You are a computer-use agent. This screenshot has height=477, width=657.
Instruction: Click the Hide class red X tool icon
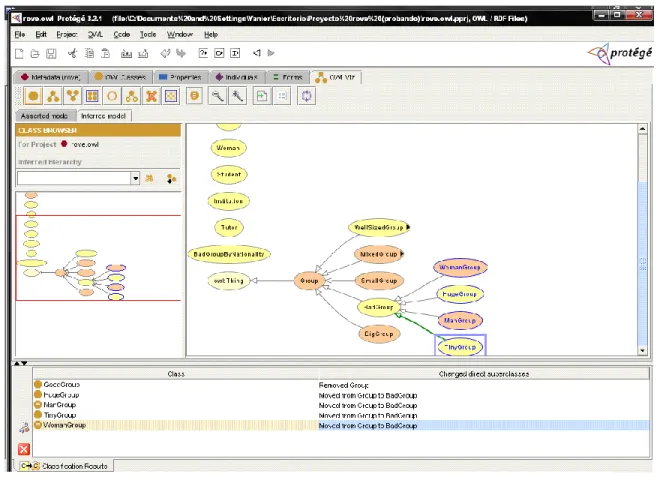(x=151, y=96)
